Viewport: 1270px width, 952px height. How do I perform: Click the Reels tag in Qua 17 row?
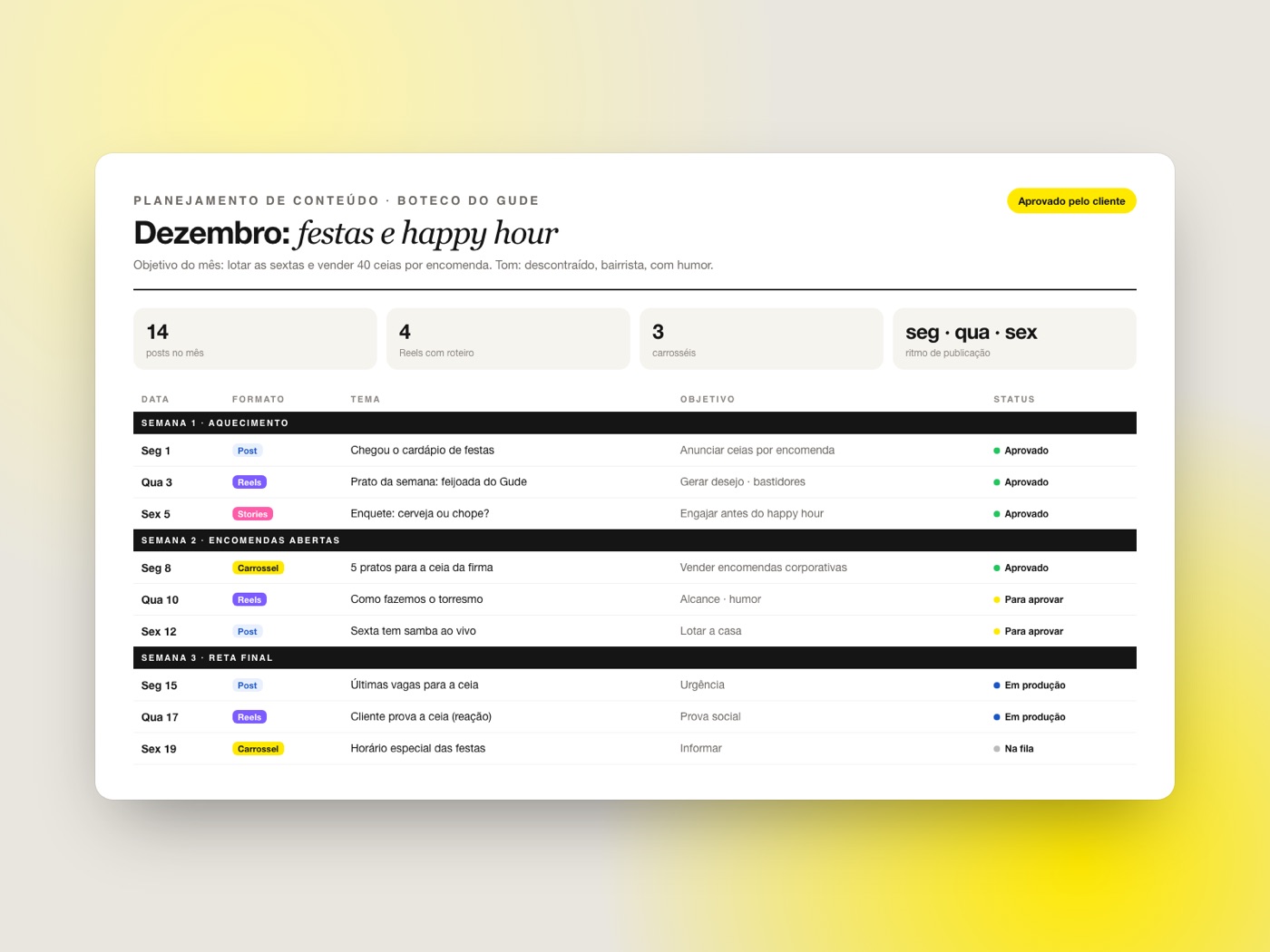coord(249,717)
